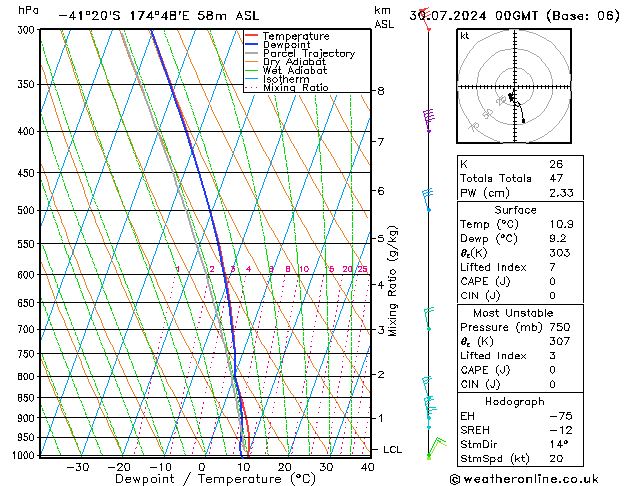Click the 'Isotherm' legend label
The width and height of the screenshot is (629, 486).
[286, 79]
